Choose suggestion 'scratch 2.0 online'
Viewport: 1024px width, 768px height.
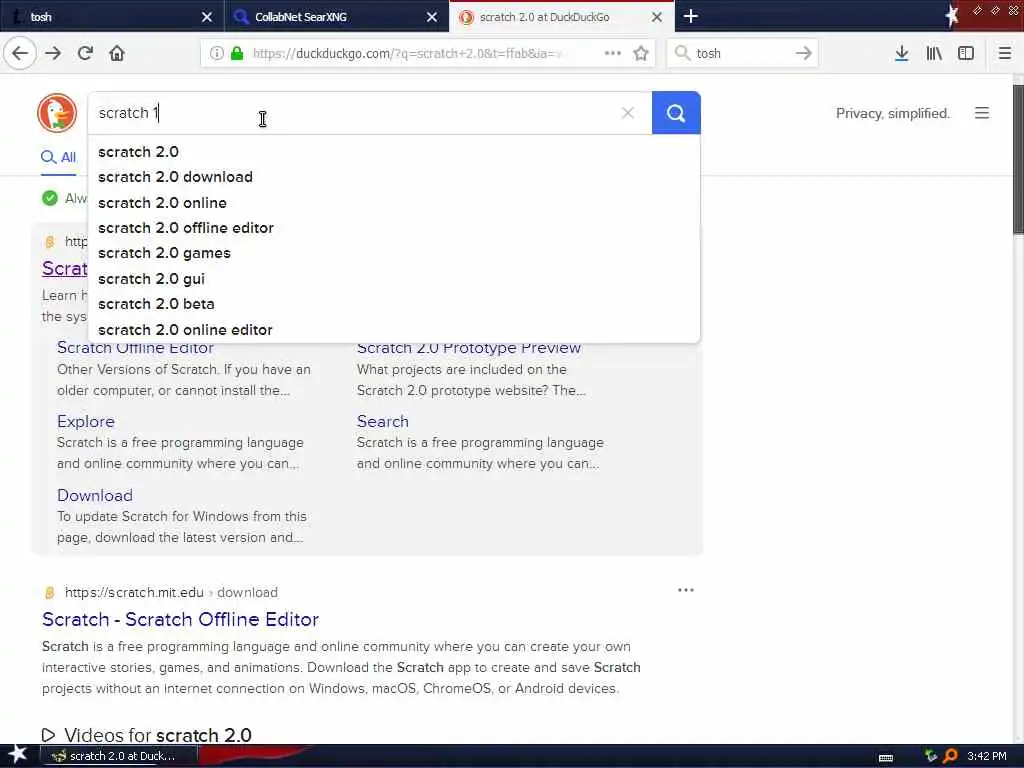[x=394, y=202]
